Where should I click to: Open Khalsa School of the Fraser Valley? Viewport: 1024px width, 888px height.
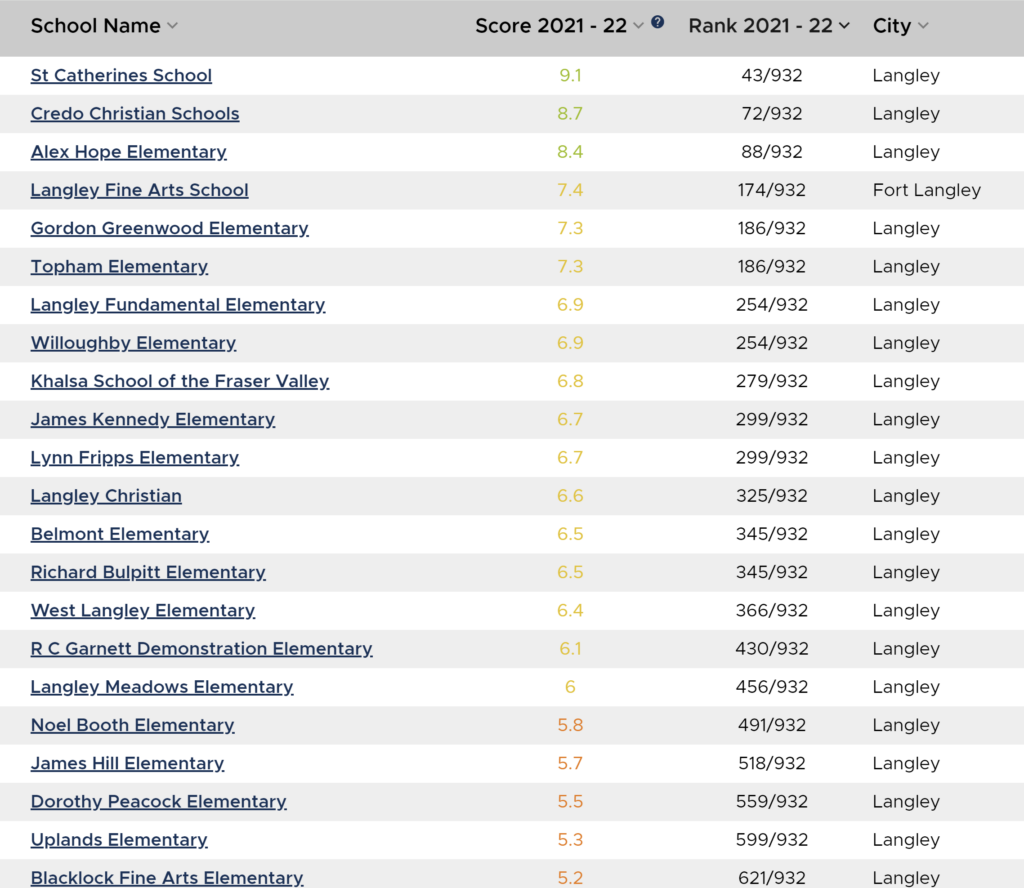coord(180,381)
